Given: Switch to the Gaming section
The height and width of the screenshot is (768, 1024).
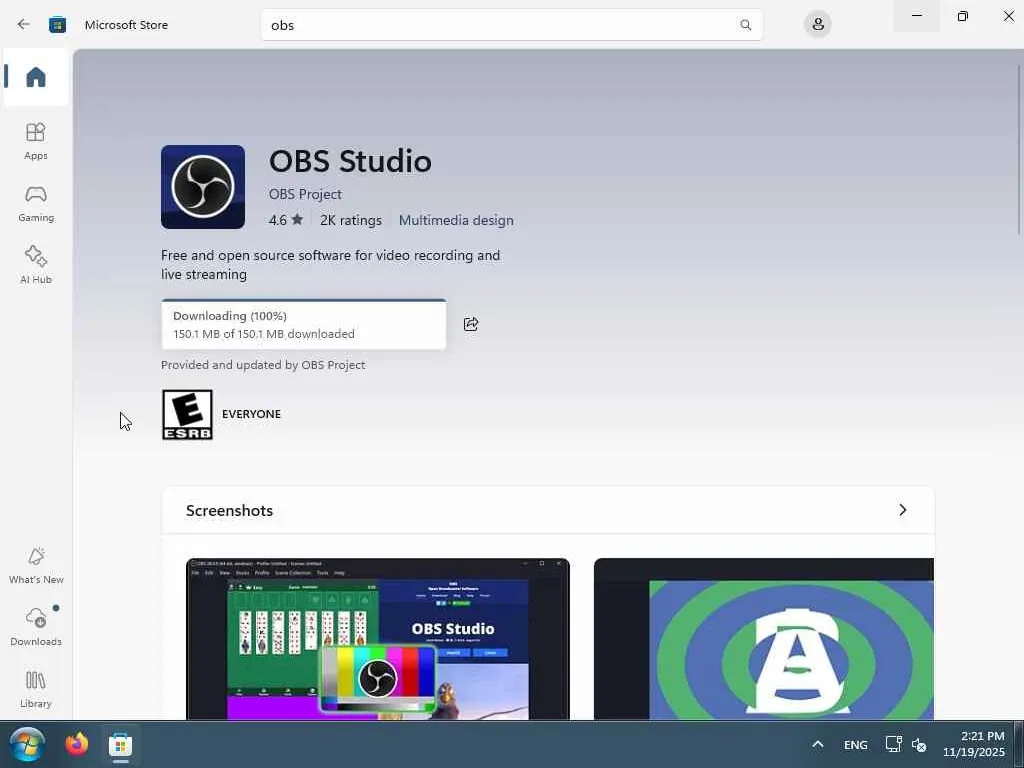Looking at the screenshot, I should (x=36, y=203).
